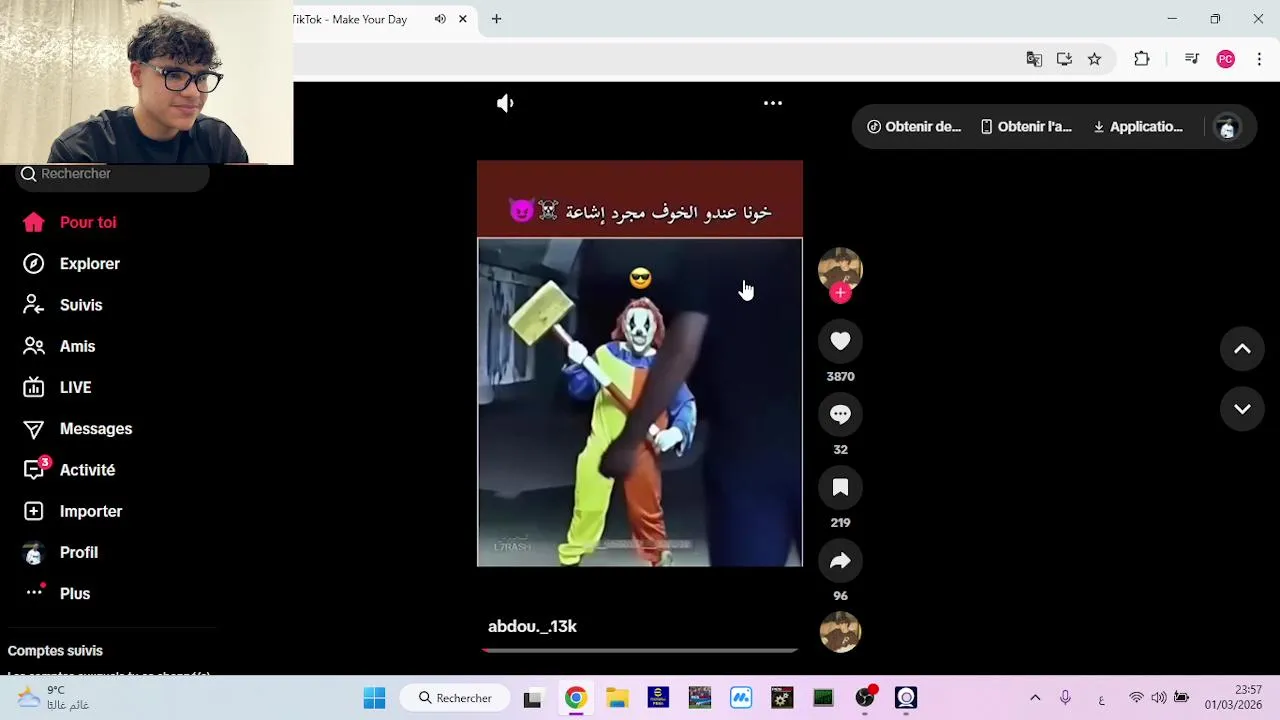Go to previous video with up chevron

(1242, 349)
